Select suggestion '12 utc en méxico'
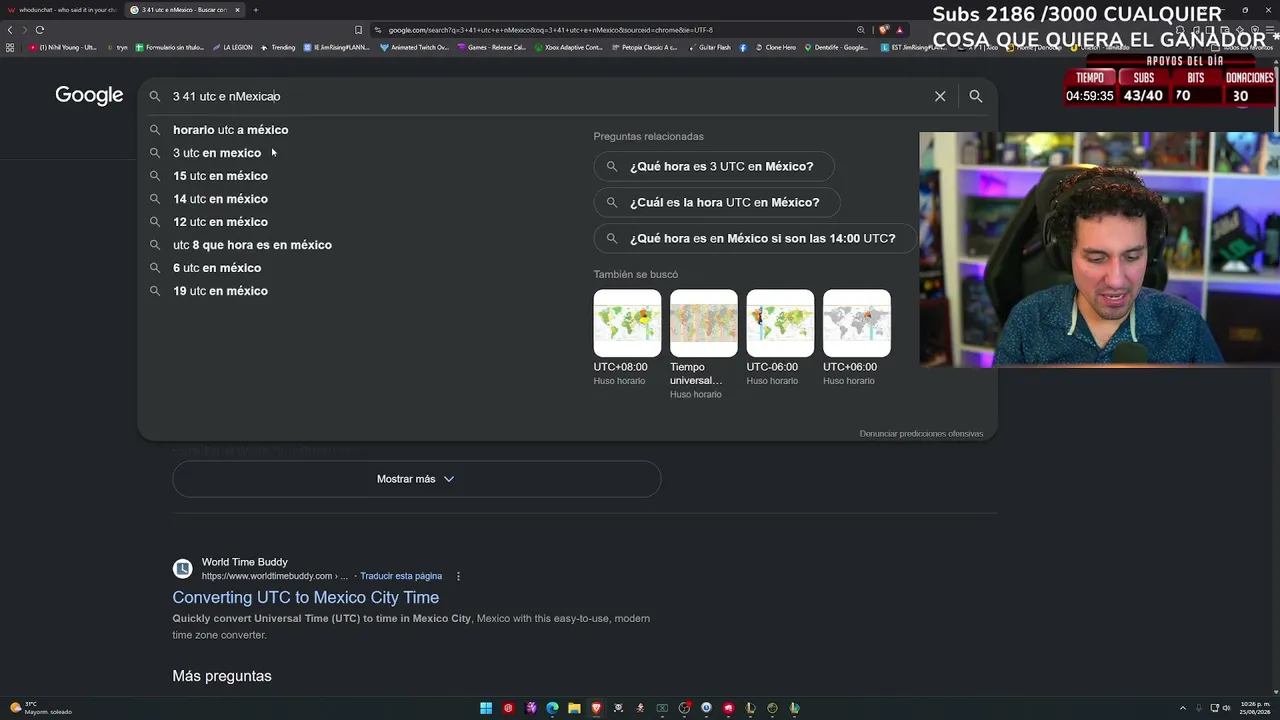The height and width of the screenshot is (720, 1280). pos(220,222)
